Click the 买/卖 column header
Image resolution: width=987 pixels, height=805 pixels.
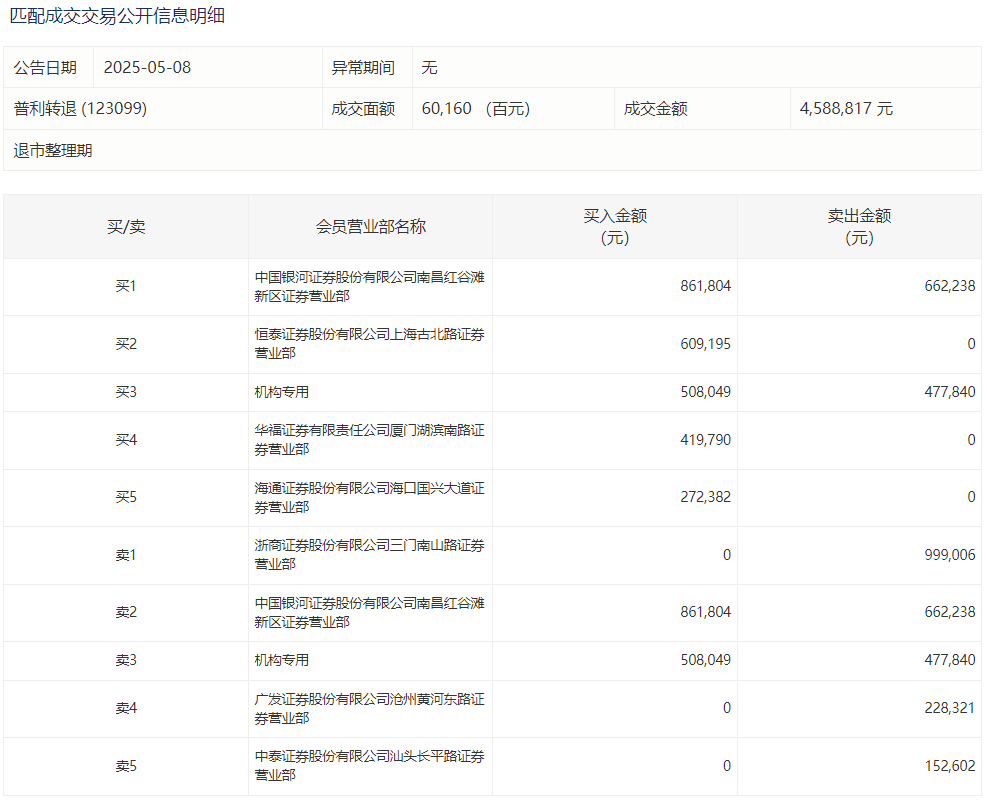point(126,227)
